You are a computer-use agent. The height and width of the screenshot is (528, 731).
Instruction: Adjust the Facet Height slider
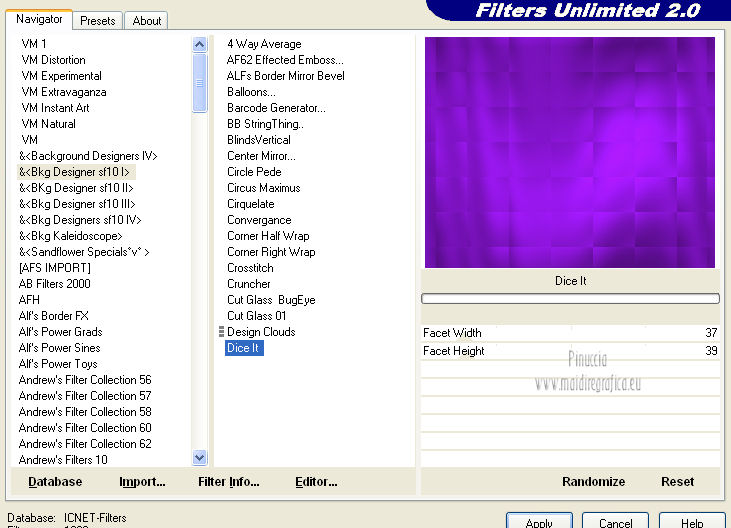coord(570,351)
